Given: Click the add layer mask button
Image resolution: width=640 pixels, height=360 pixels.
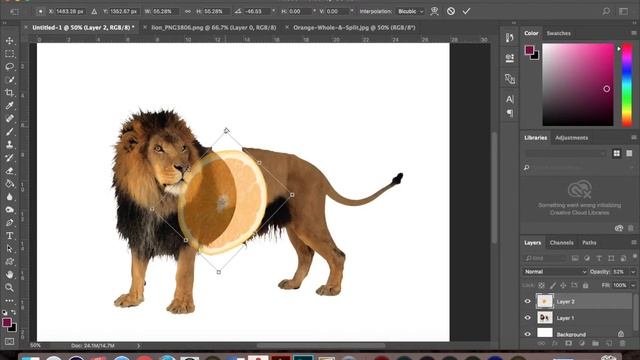Looking at the screenshot, I should (568, 344).
